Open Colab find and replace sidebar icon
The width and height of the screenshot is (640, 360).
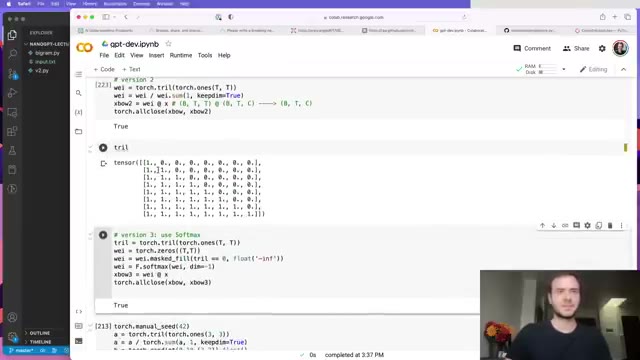point(79,93)
